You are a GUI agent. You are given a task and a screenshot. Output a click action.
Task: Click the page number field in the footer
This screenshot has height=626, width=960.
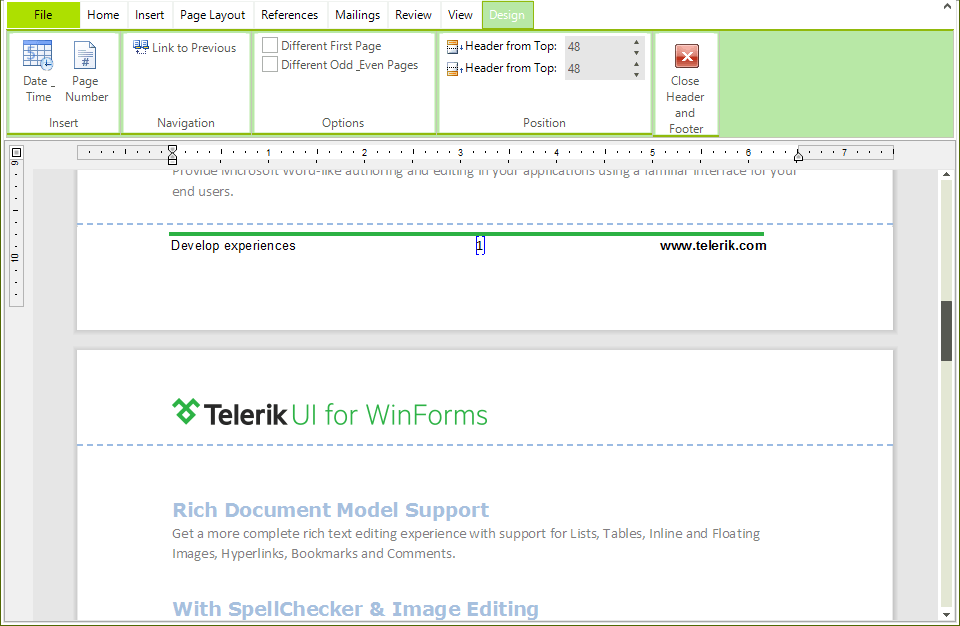pos(480,246)
